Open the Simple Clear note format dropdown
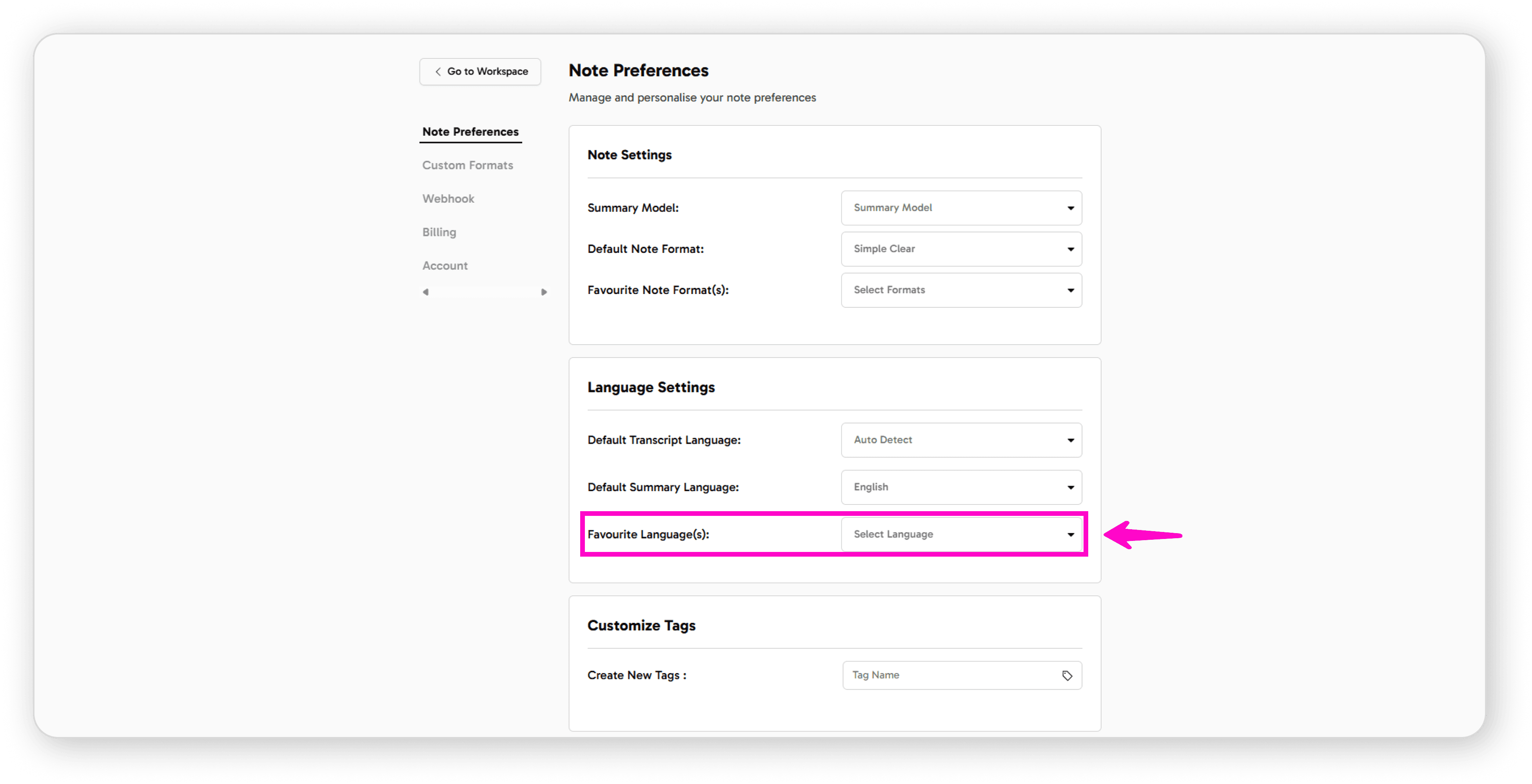Viewport: 1532px width, 784px height. [961, 249]
